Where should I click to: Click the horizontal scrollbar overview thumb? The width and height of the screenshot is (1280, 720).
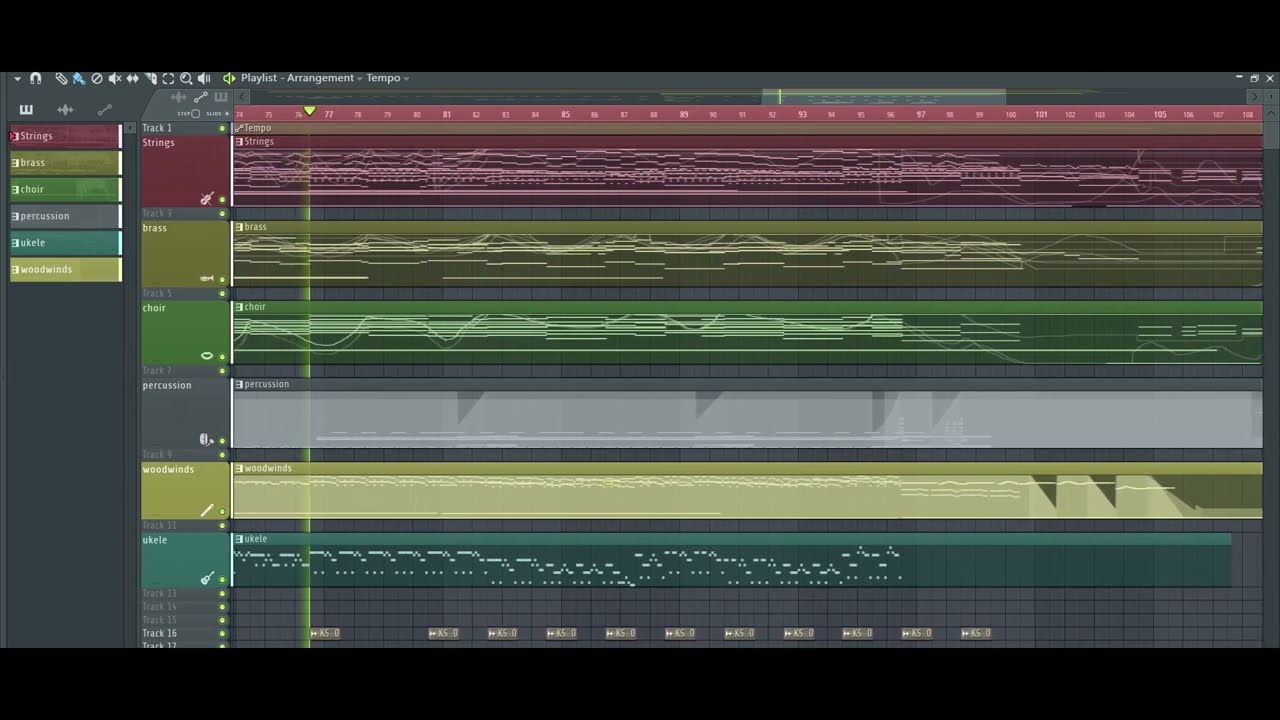(884, 97)
